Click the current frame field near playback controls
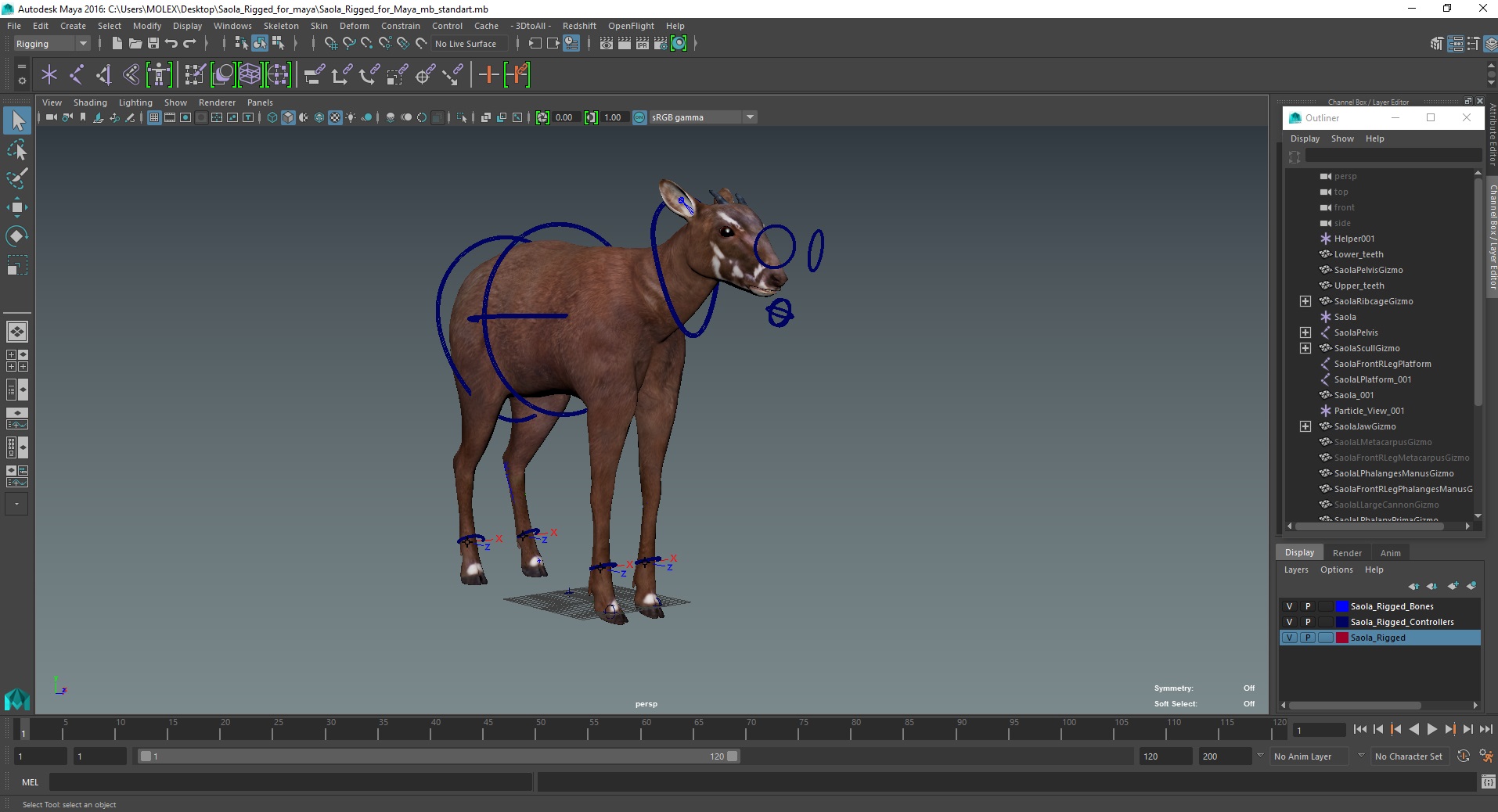This screenshot has width=1498, height=812. click(1319, 730)
